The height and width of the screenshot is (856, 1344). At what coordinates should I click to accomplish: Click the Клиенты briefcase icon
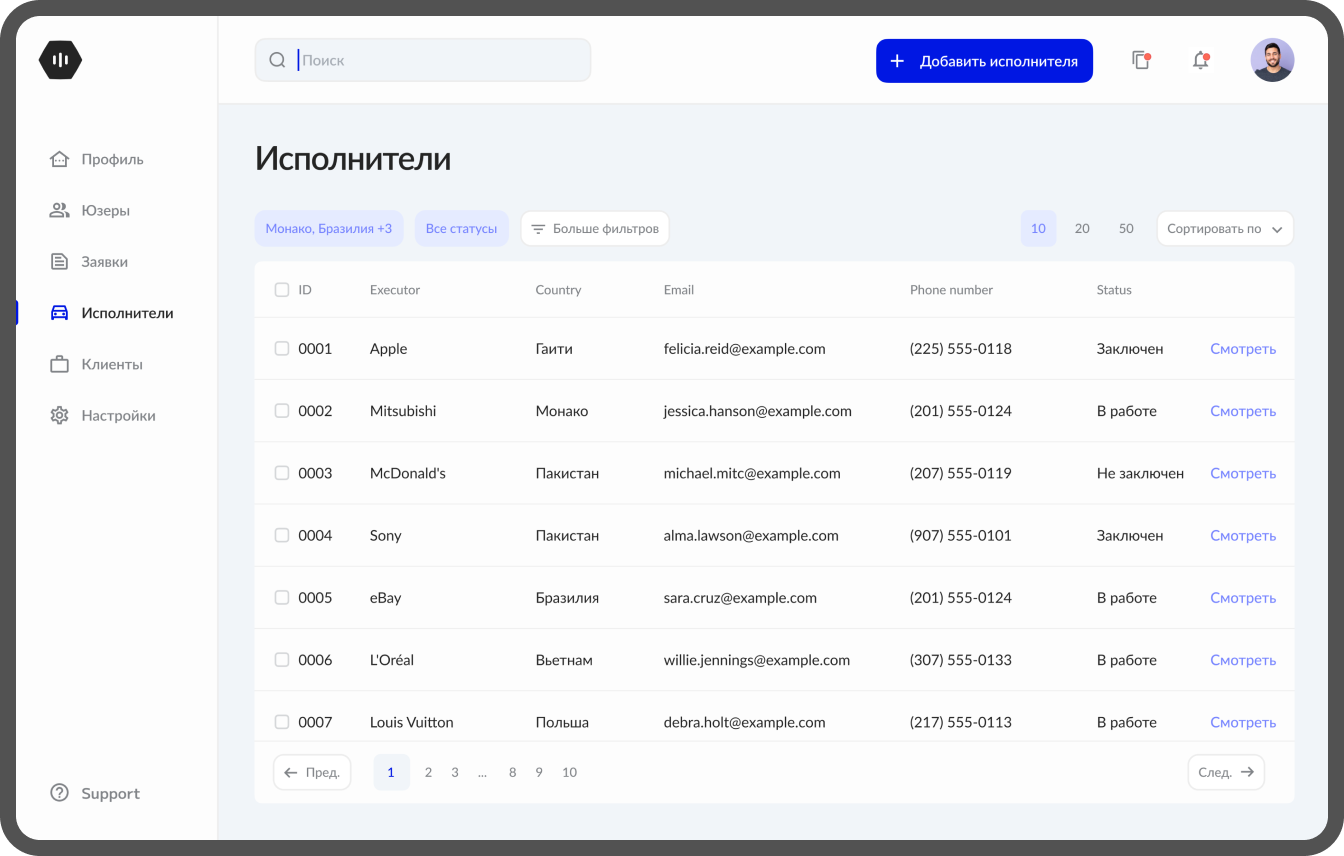pyautogui.click(x=60, y=365)
